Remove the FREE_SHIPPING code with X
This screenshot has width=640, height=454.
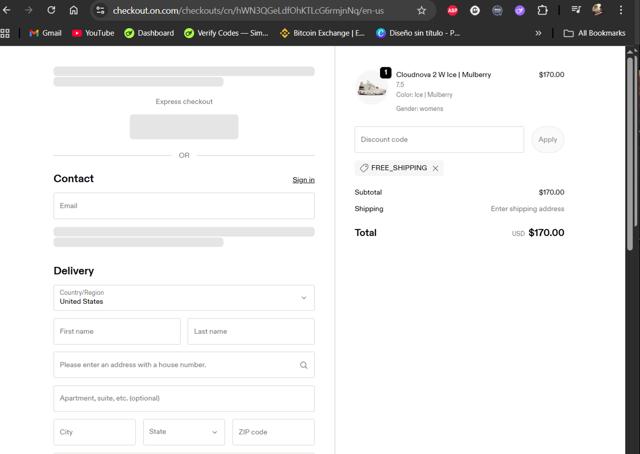click(436, 168)
